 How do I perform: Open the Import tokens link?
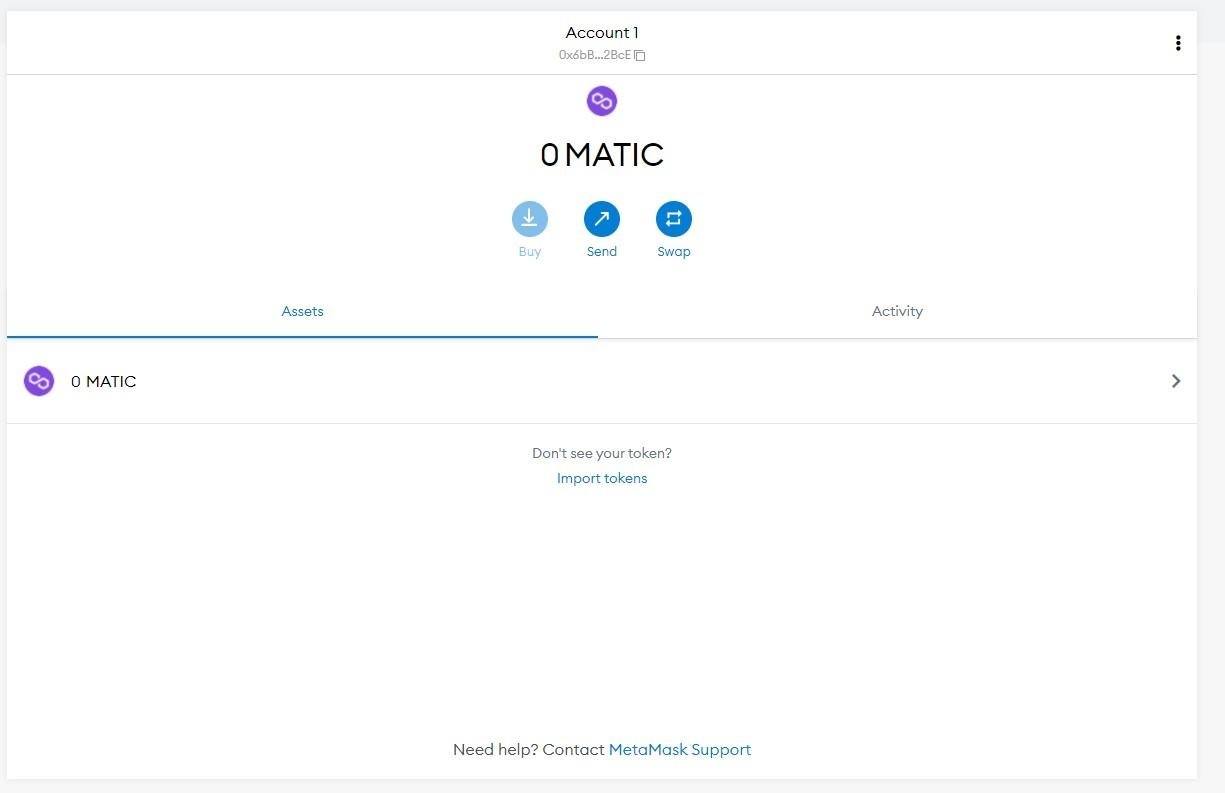click(602, 478)
